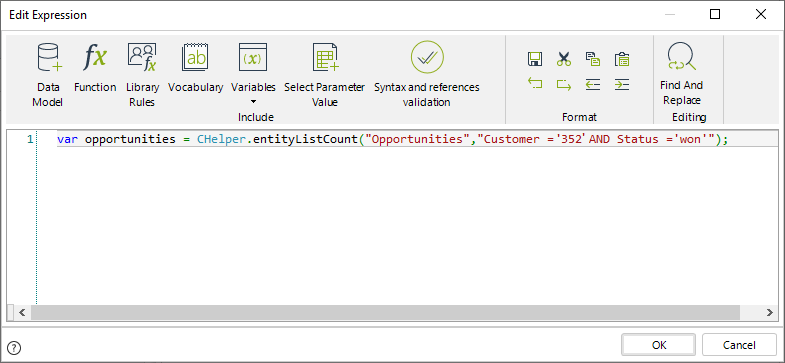The width and height of the screenshot is (785, 363).
Task: Copy the selected expression text
Action: pyautogui.click(x=593, y=59)
